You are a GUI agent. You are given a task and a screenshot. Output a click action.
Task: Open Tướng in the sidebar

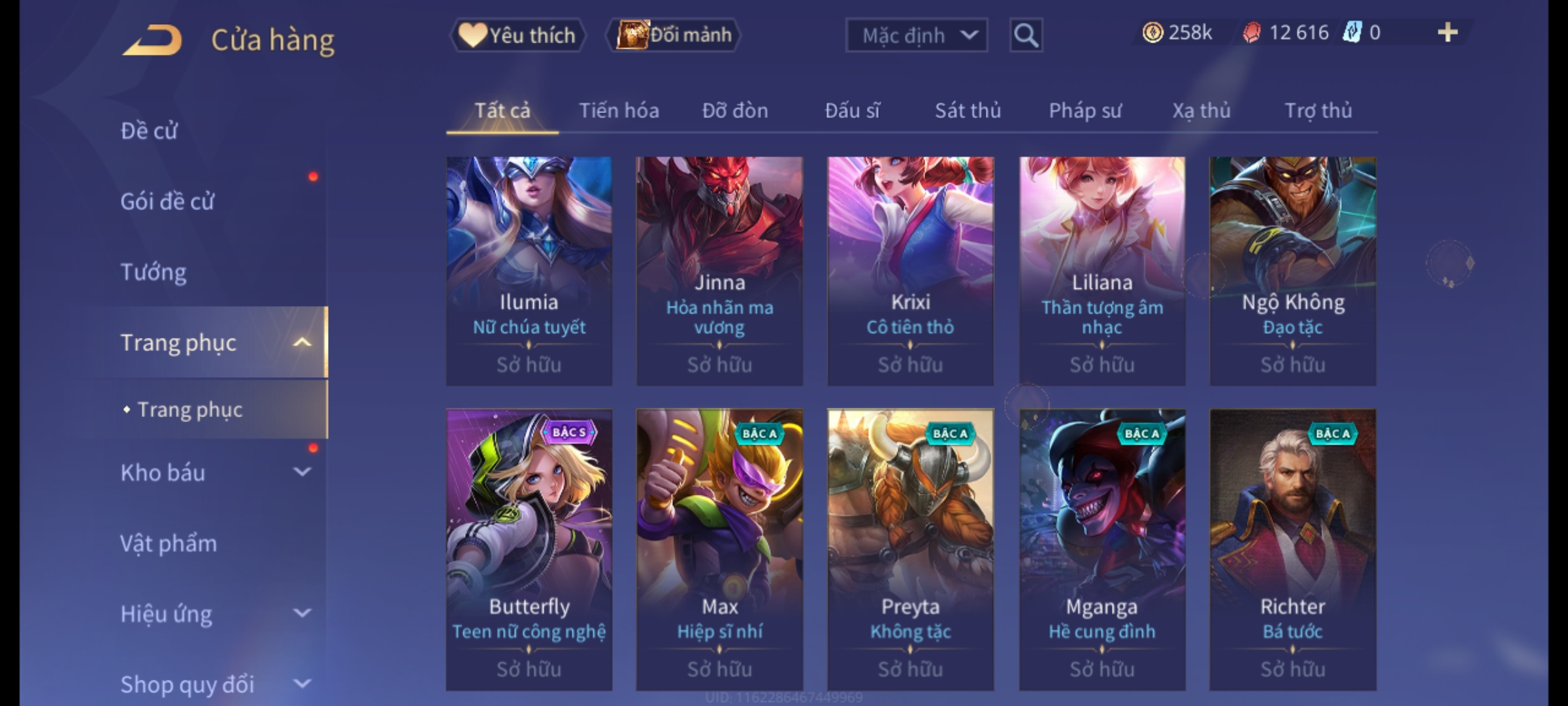(x=154, y=271)
